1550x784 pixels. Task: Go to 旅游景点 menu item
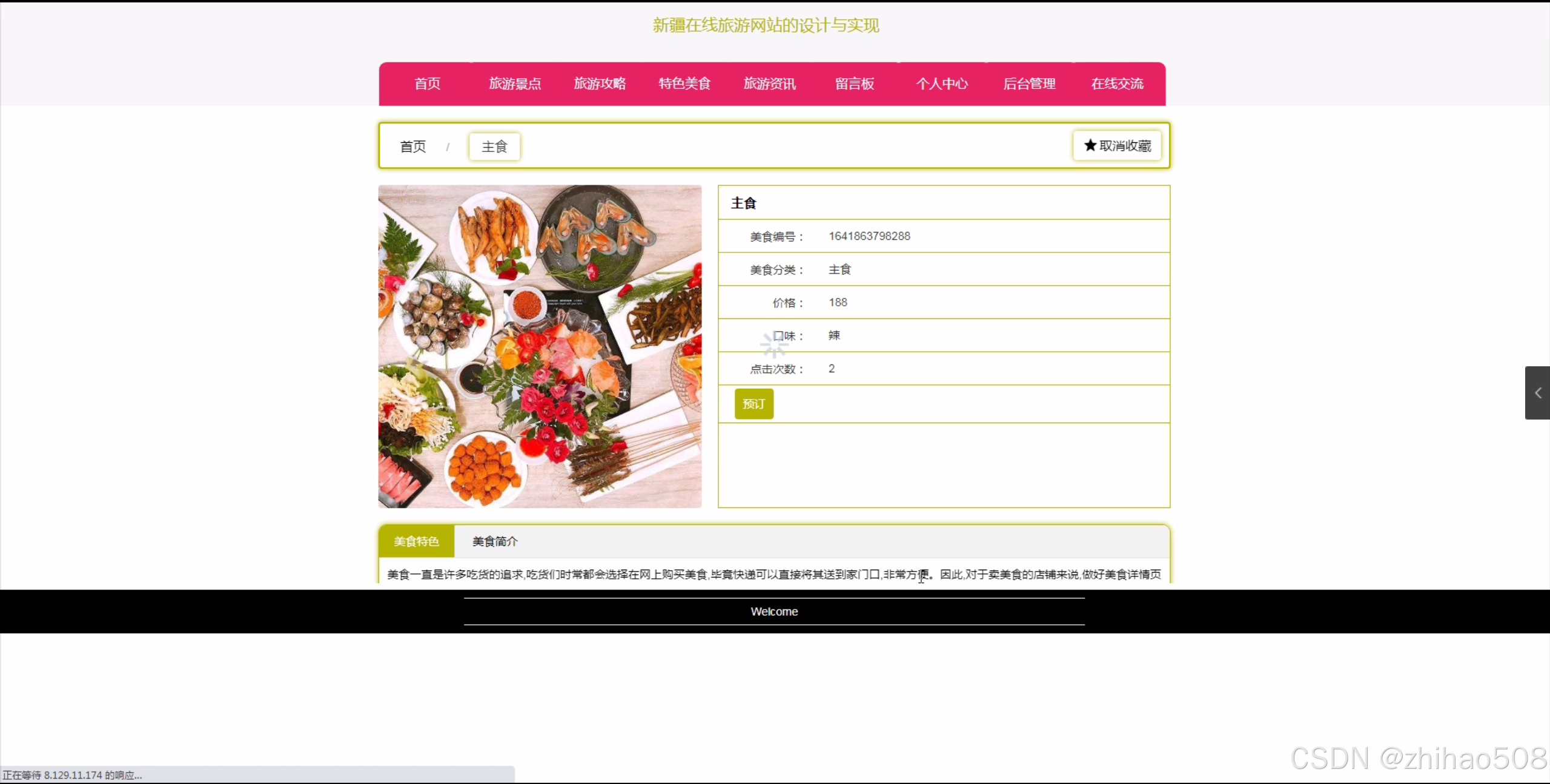point(515,84)
